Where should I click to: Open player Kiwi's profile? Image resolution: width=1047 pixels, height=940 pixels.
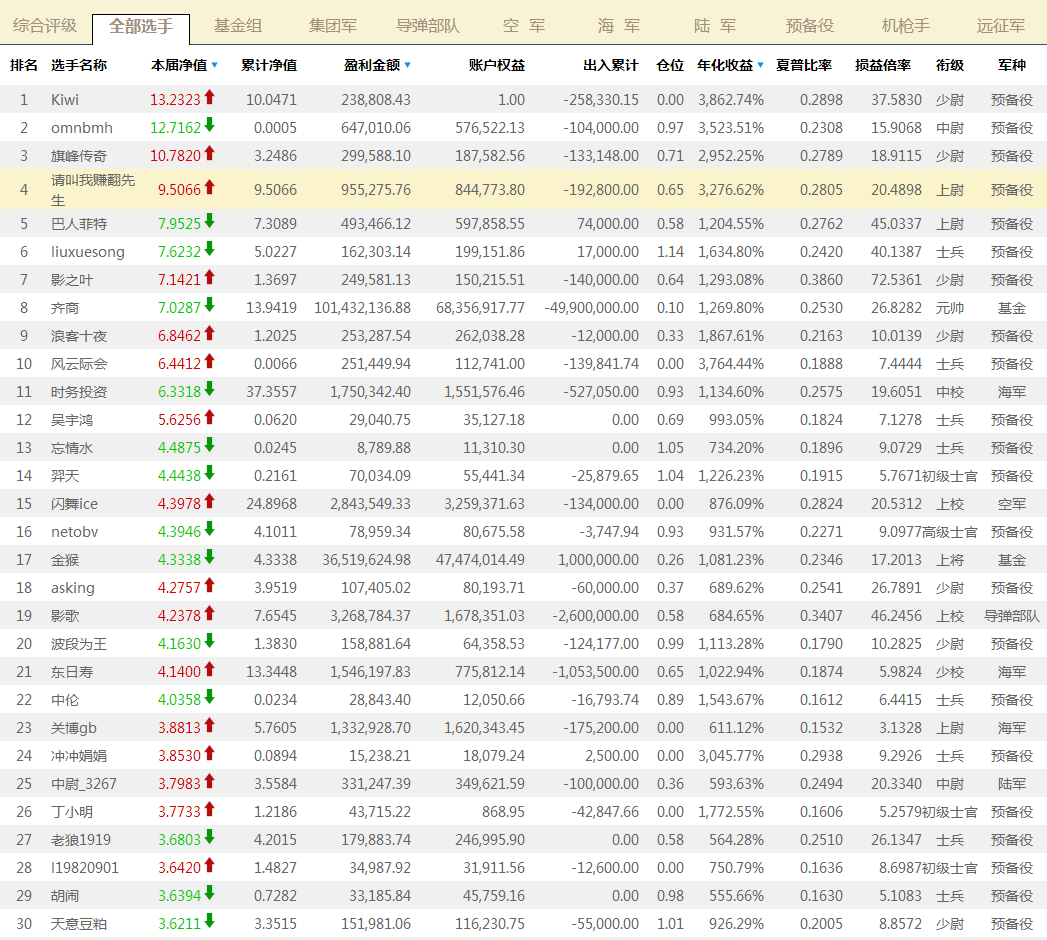click(65, 100)
